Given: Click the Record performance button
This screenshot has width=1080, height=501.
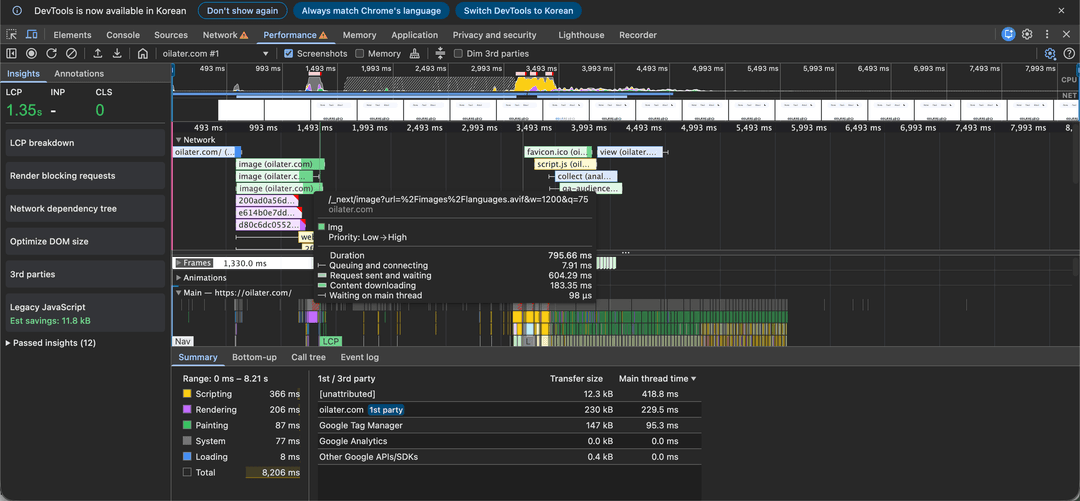Looking at the screenshot, I should pos(32,53).
